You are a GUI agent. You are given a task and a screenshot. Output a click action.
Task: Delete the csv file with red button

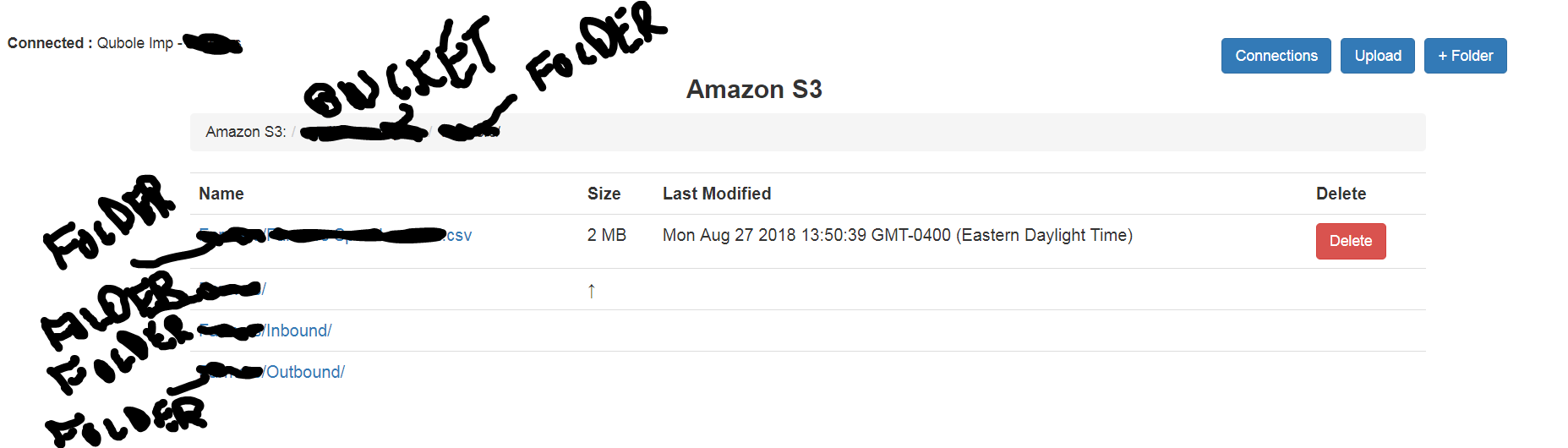point(1350,241)
